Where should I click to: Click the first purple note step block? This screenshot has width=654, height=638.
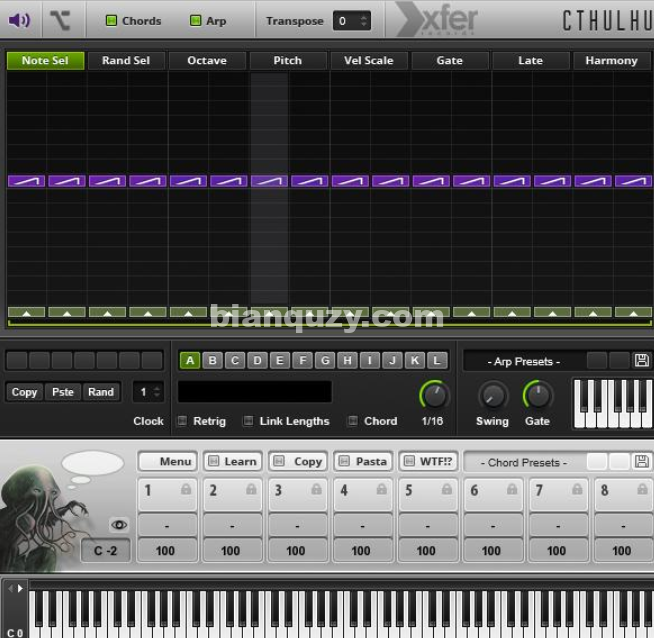[x=26, y=181]
